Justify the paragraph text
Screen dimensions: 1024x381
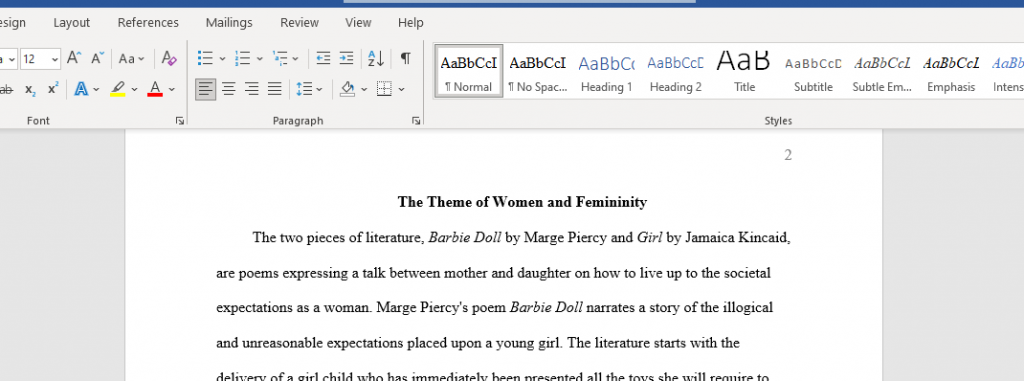274,89
